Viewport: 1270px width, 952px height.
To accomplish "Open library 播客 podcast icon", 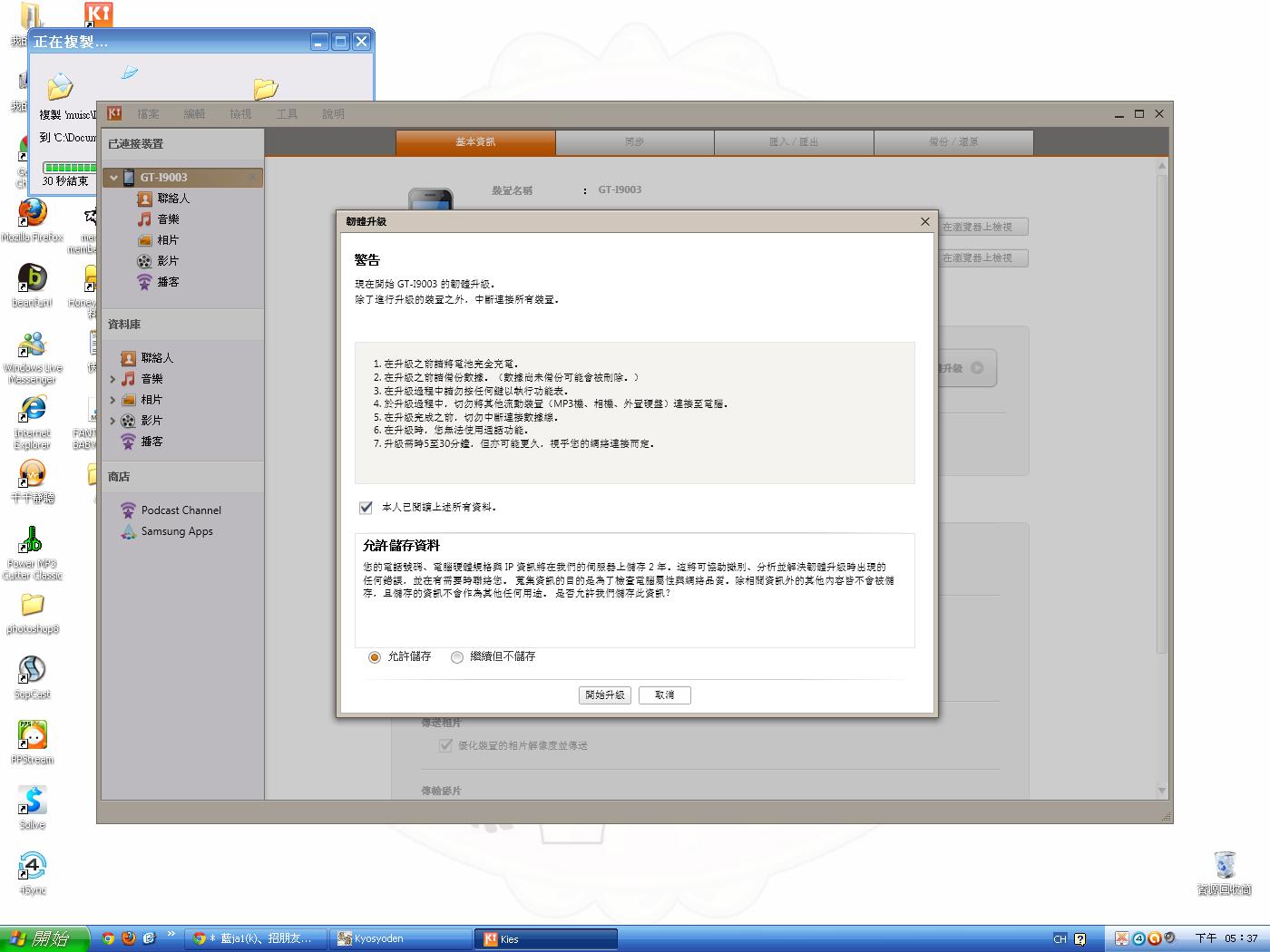I will [128, 442].
